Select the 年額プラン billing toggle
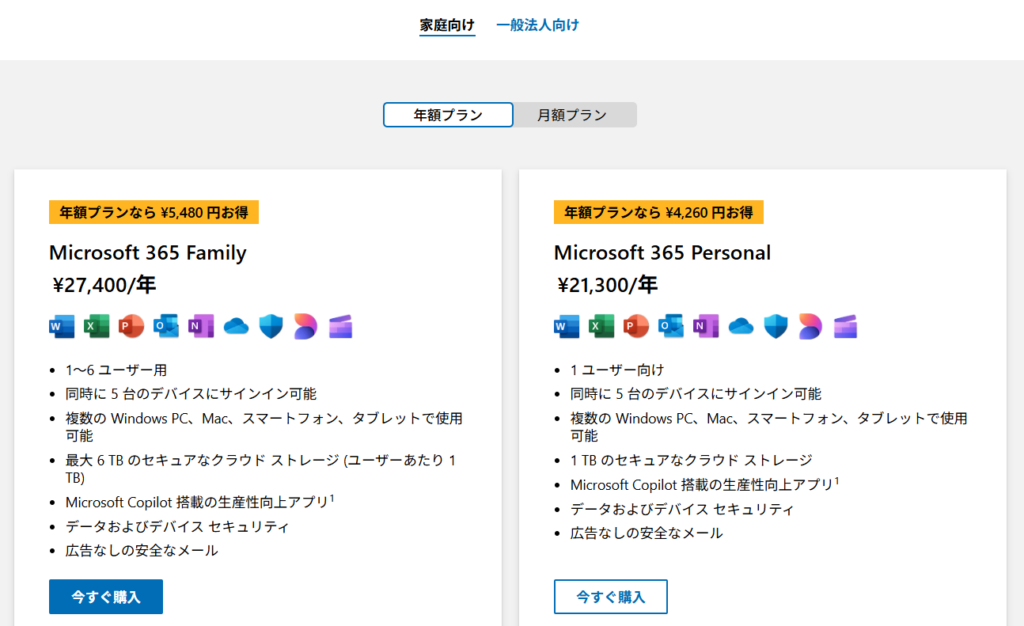The height and width of the screenshot is (626, 1024). coord(448,115)
